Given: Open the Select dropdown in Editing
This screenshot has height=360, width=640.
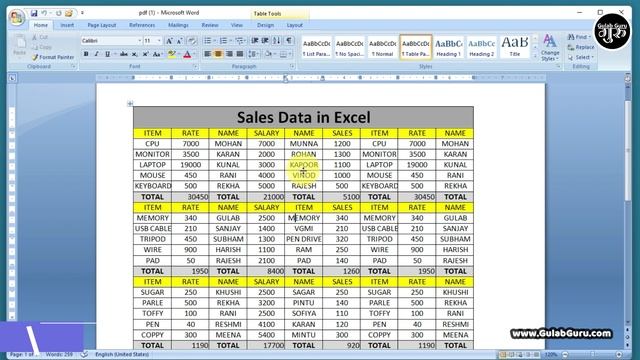Looking at the screenshot, I should coord(581,58).
